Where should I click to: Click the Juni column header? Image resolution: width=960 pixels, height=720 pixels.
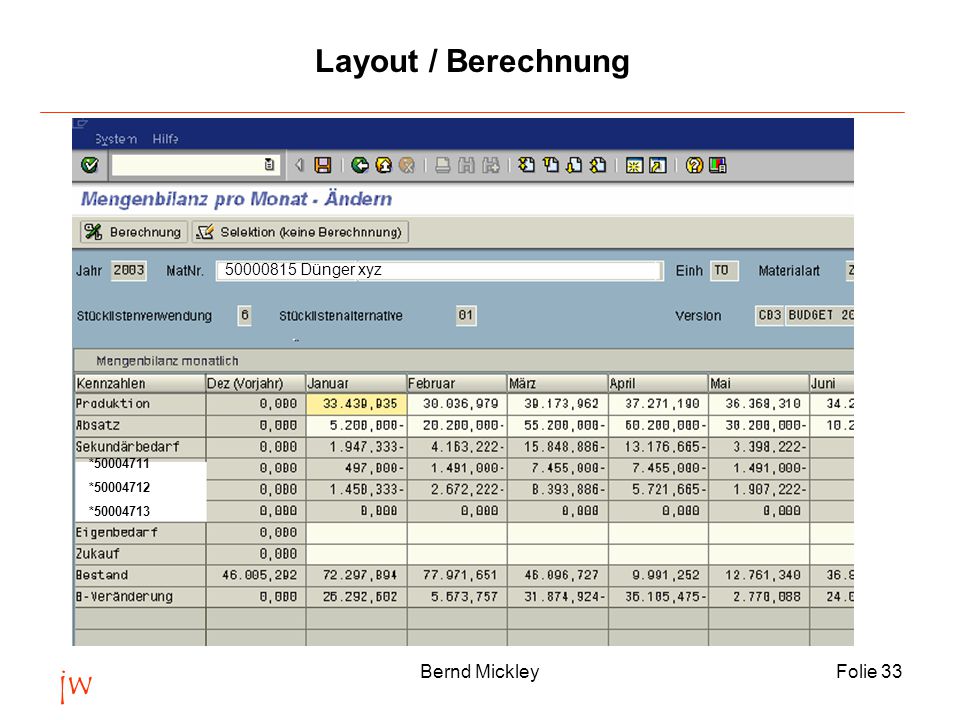pos(832,383)
